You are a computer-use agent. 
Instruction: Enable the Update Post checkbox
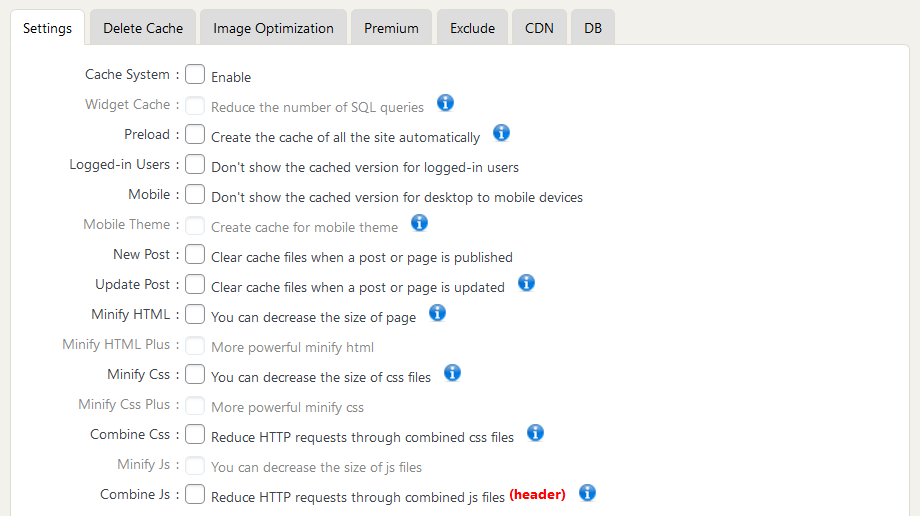click(195, 284)
